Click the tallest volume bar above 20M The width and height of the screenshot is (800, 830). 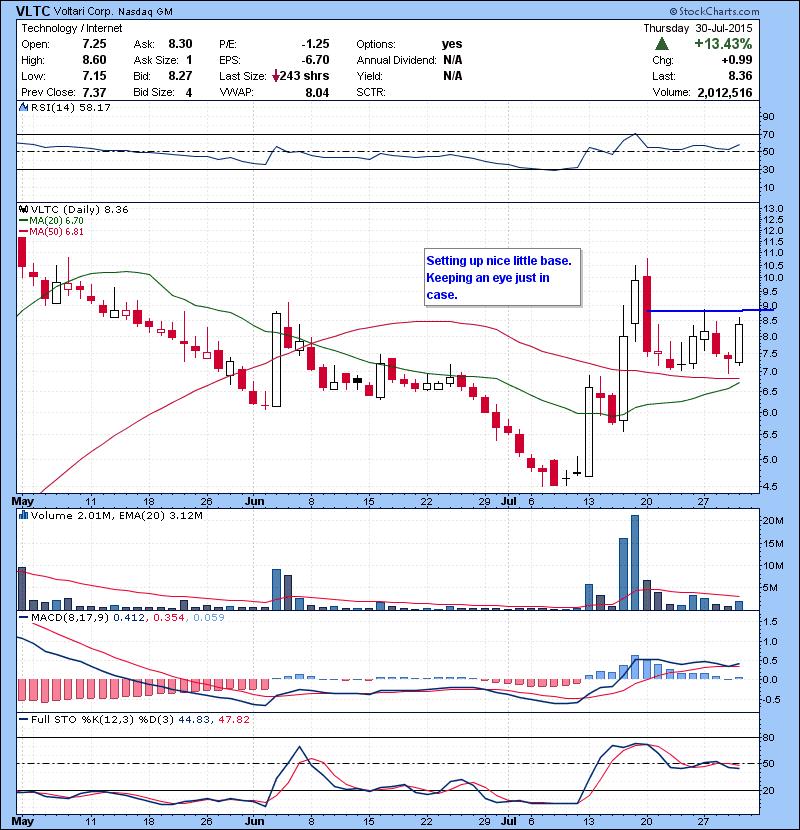coord(635,563)
